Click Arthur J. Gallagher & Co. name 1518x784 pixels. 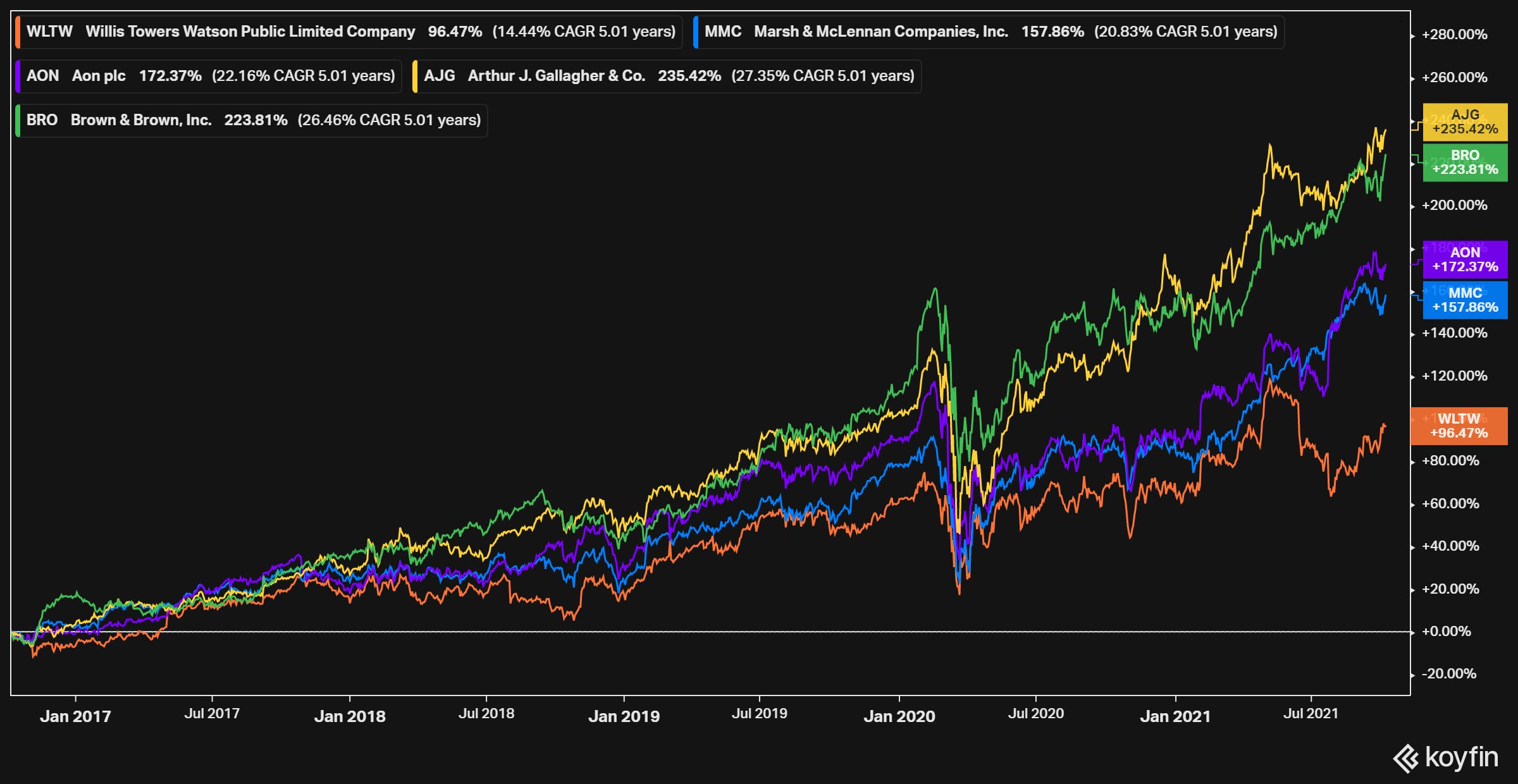557,76
